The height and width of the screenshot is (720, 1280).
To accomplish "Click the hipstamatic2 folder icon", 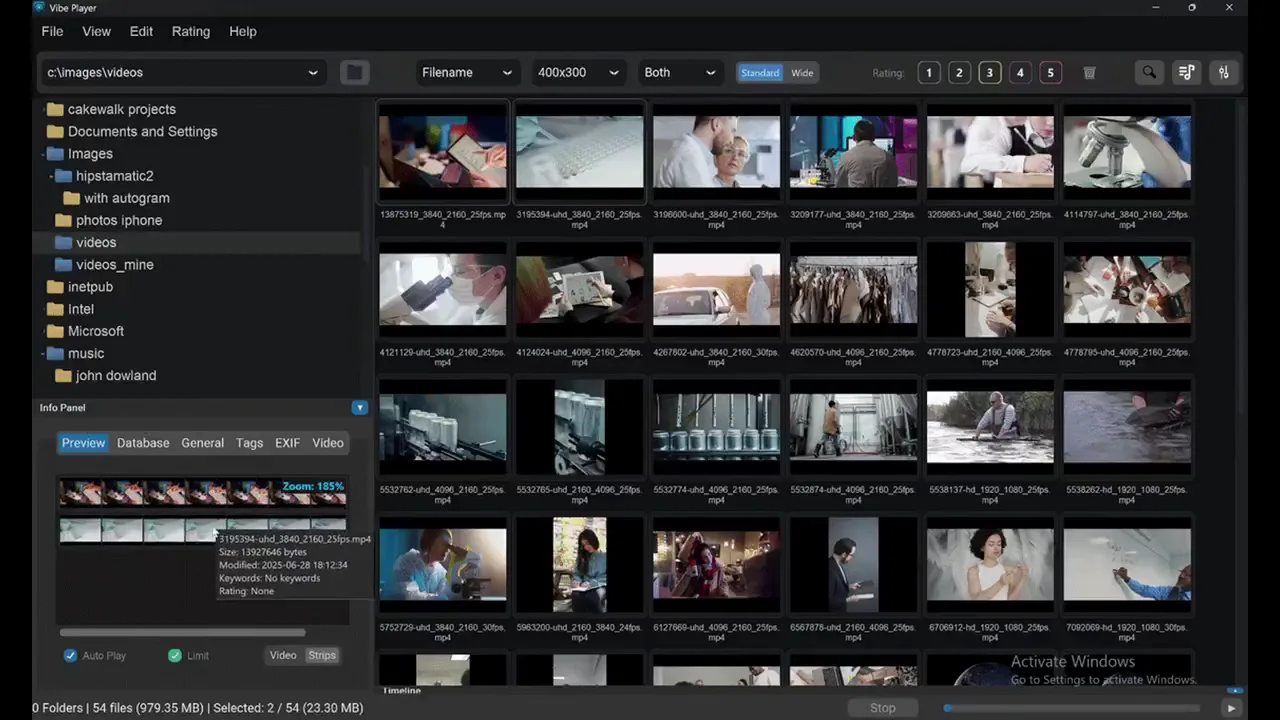I will point(63,176).
